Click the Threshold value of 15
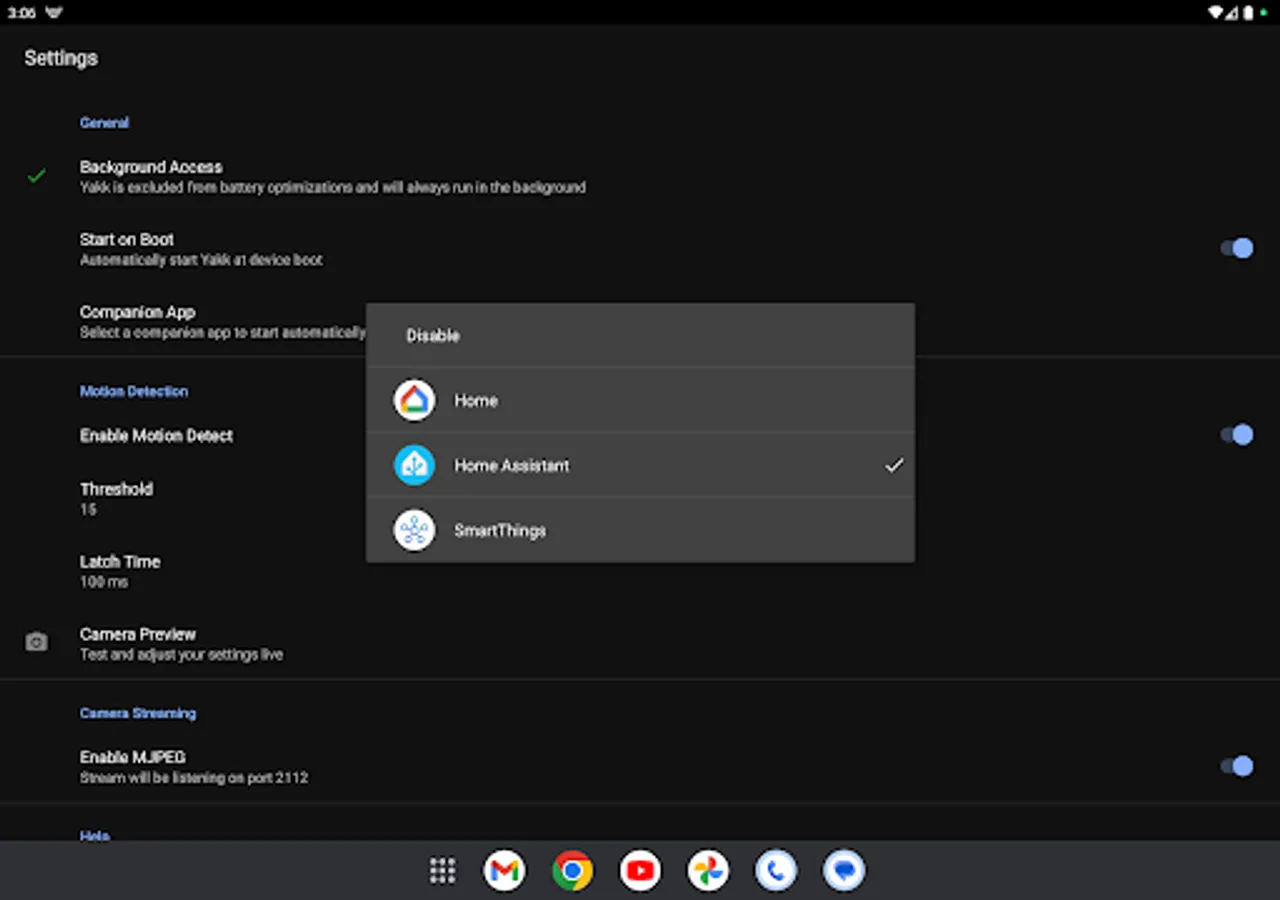The width and height of the screenshot is (1280, 900). pos(116,498)
